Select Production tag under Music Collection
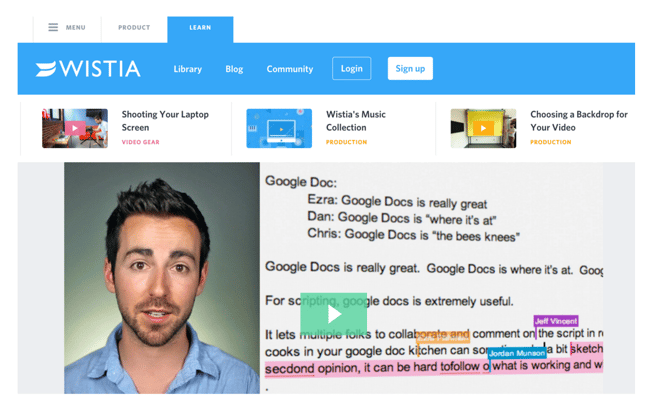Viewport: 645px width, 405px height. click(346, 143)
